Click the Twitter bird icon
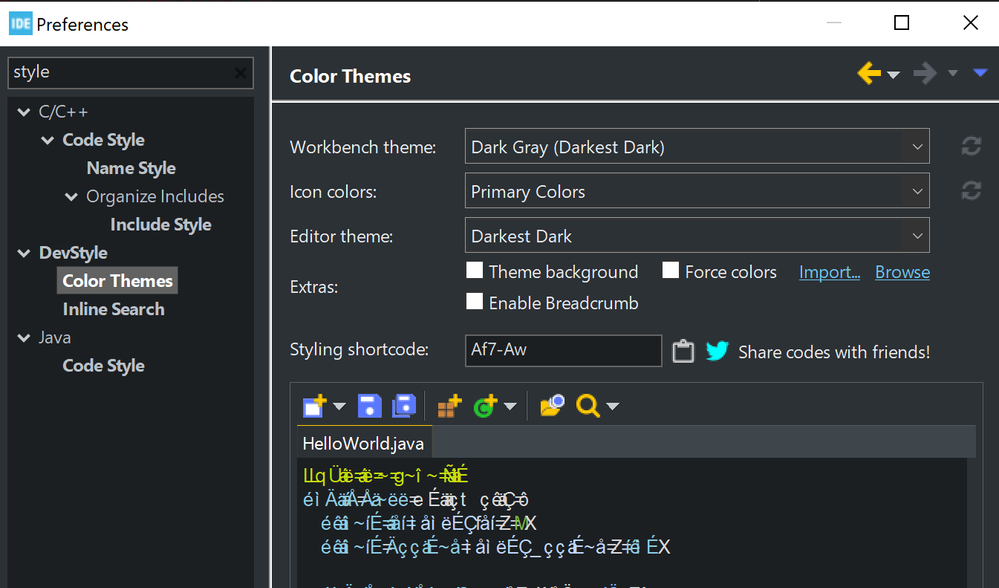999x588 pixels. pos(717,351)
